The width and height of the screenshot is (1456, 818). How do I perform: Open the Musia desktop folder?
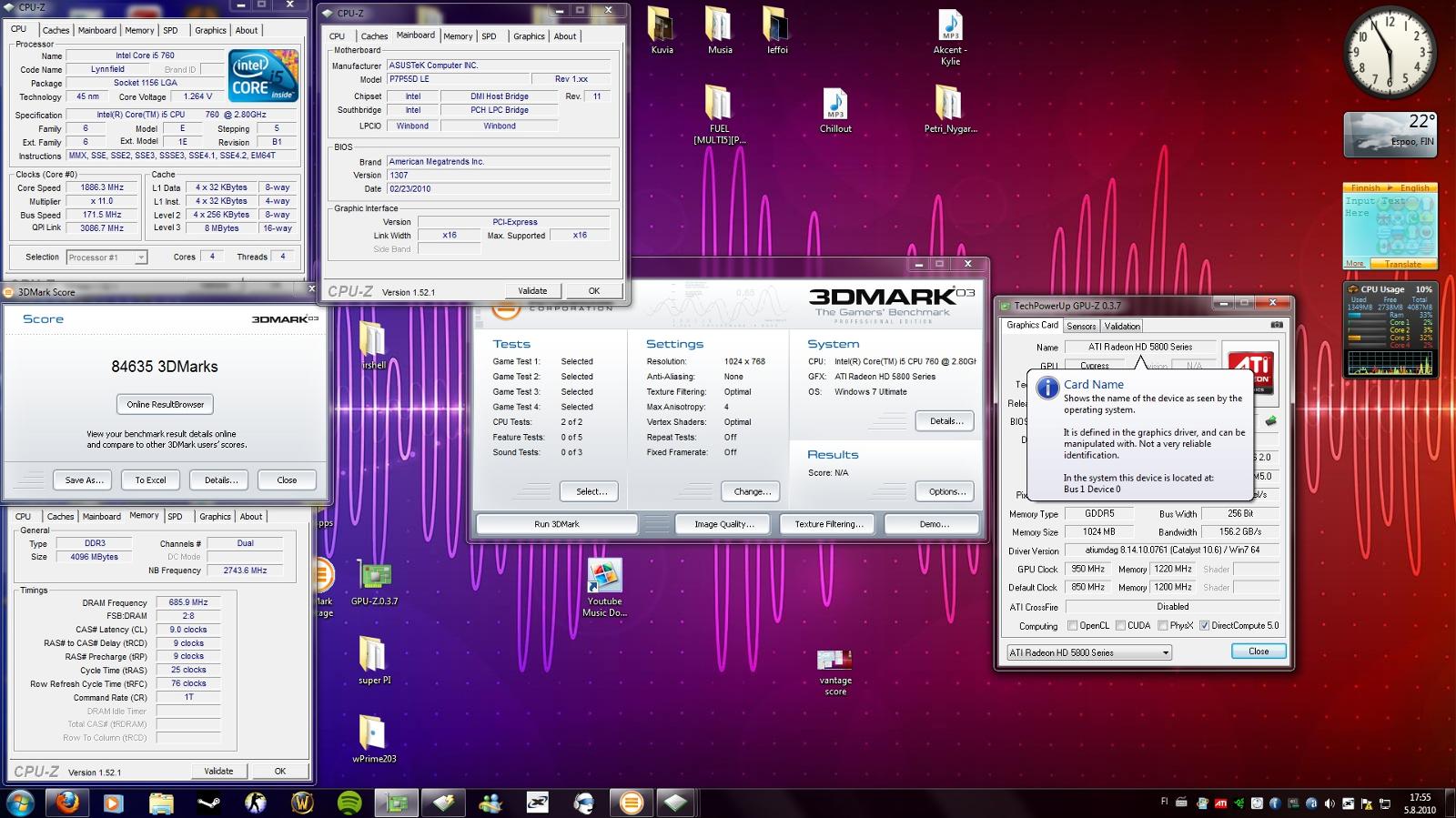click(x=720, y=30)
